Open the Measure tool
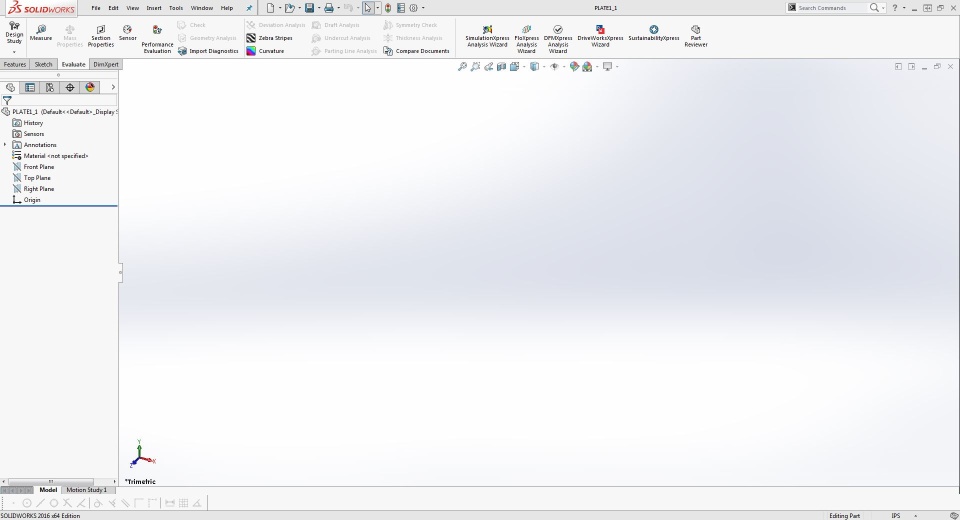 tap(41, 33)
